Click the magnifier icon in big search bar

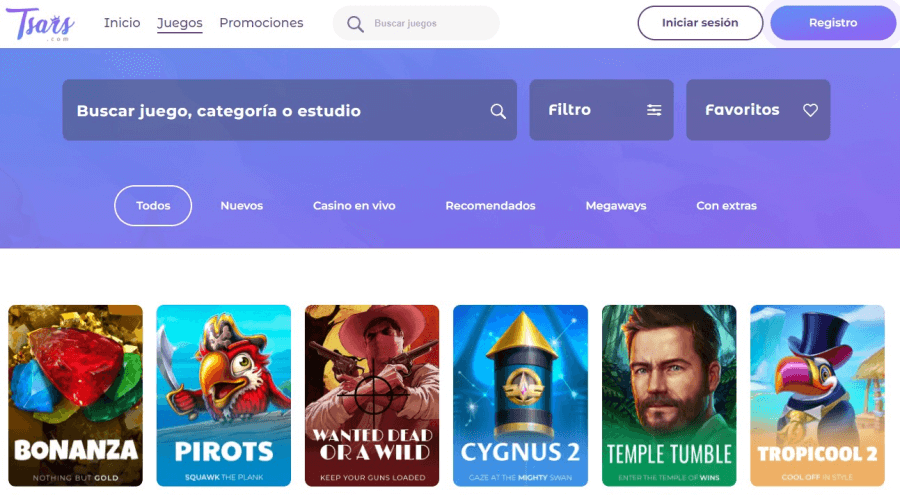(x=498, y=111)
